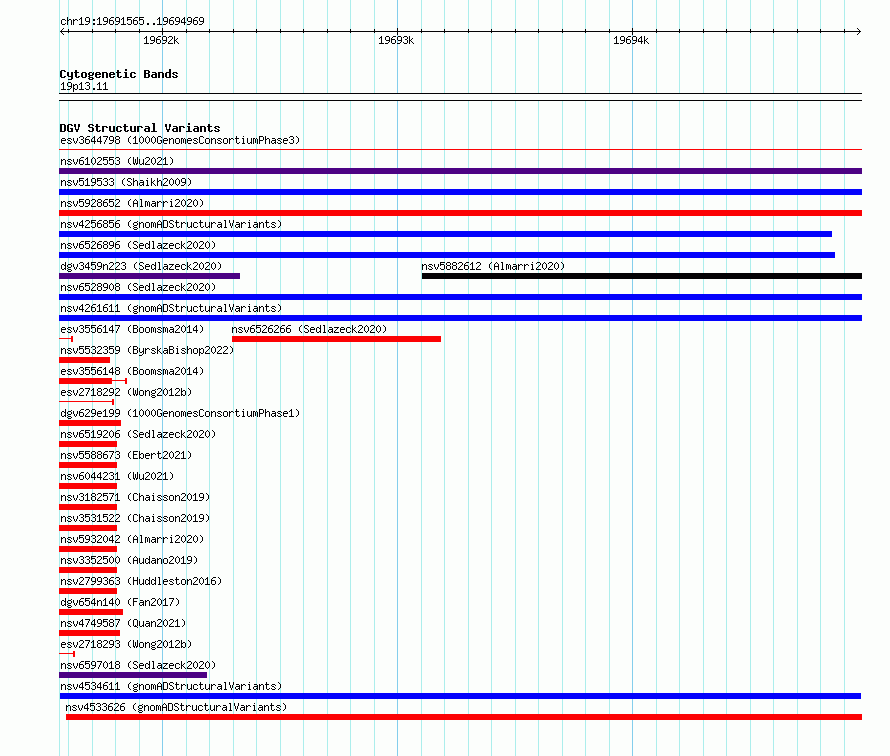This screenshot has height=756, width=890.
Task: Open nsv4533626 (gnomADStructuralVariants) label
Action: pyautogui.click(x=176, y=707)
